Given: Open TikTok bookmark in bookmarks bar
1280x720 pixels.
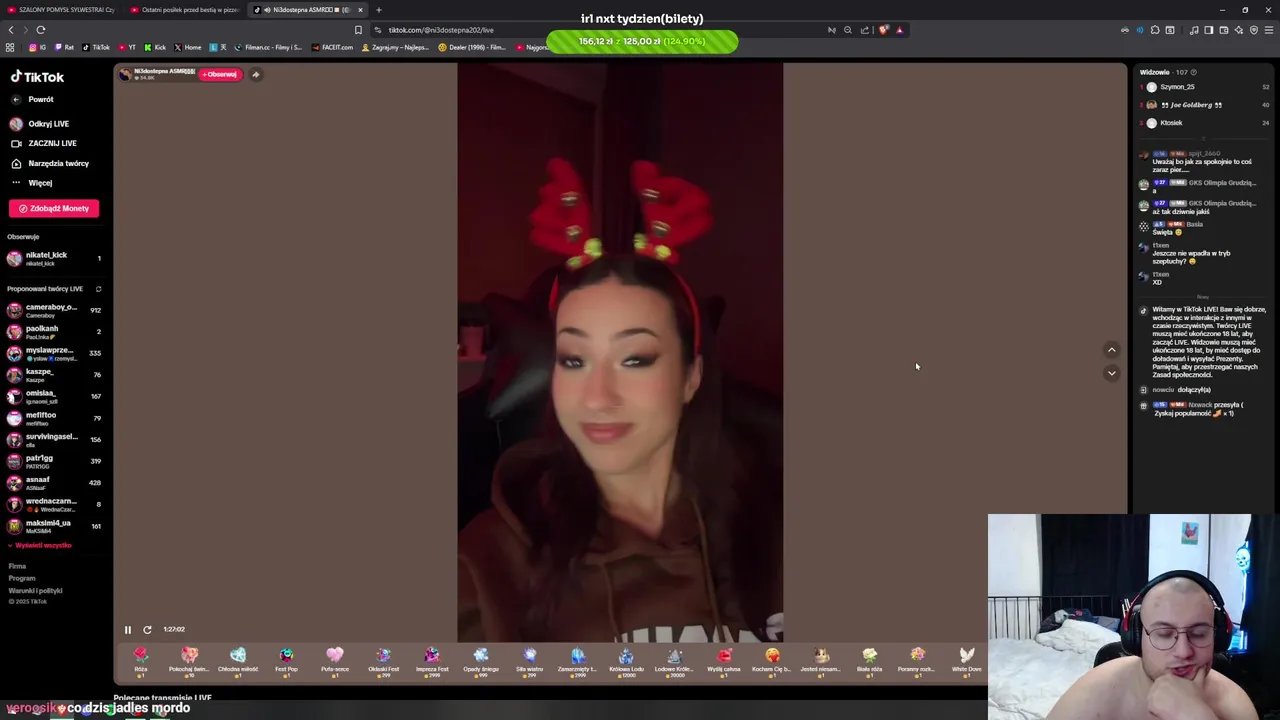Looking at the screenshot, I should point(96,47).
